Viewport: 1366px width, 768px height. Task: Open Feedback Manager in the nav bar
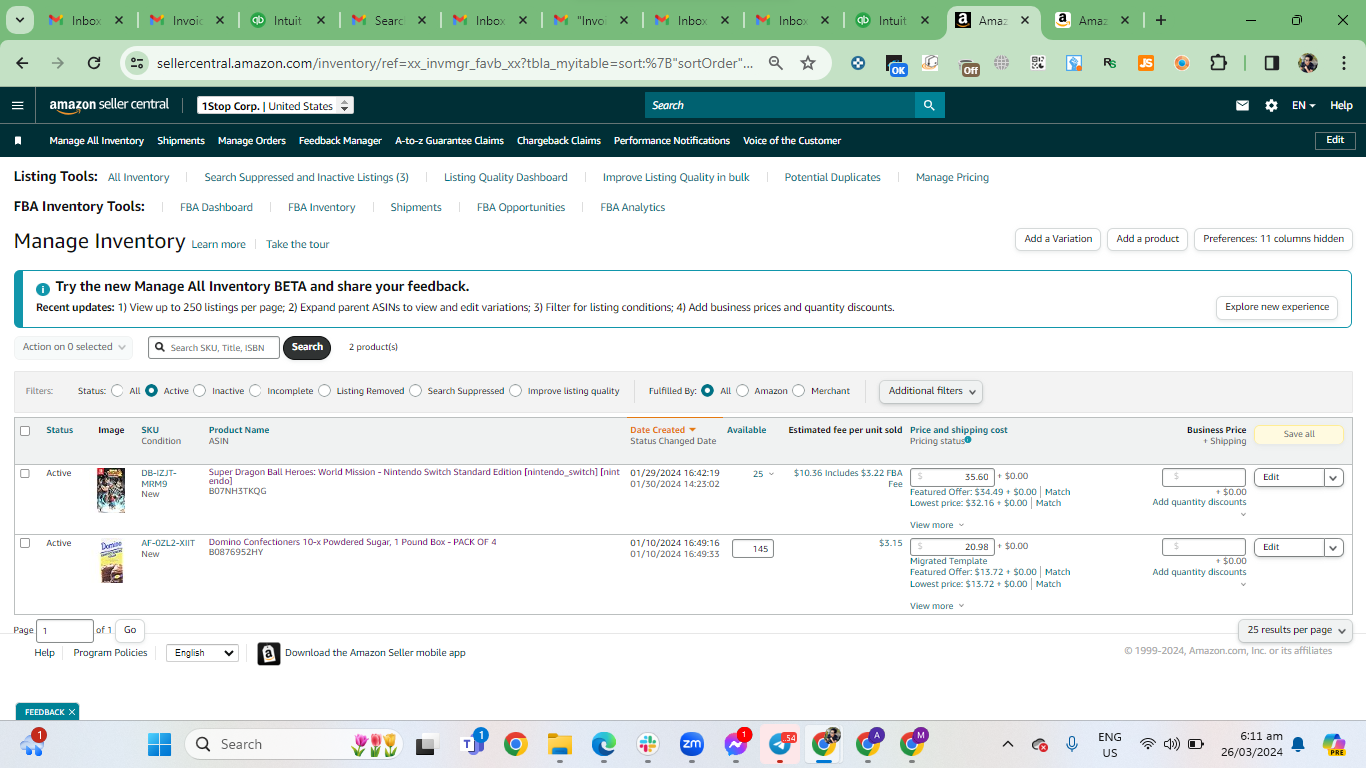click(x=340, y=141)
